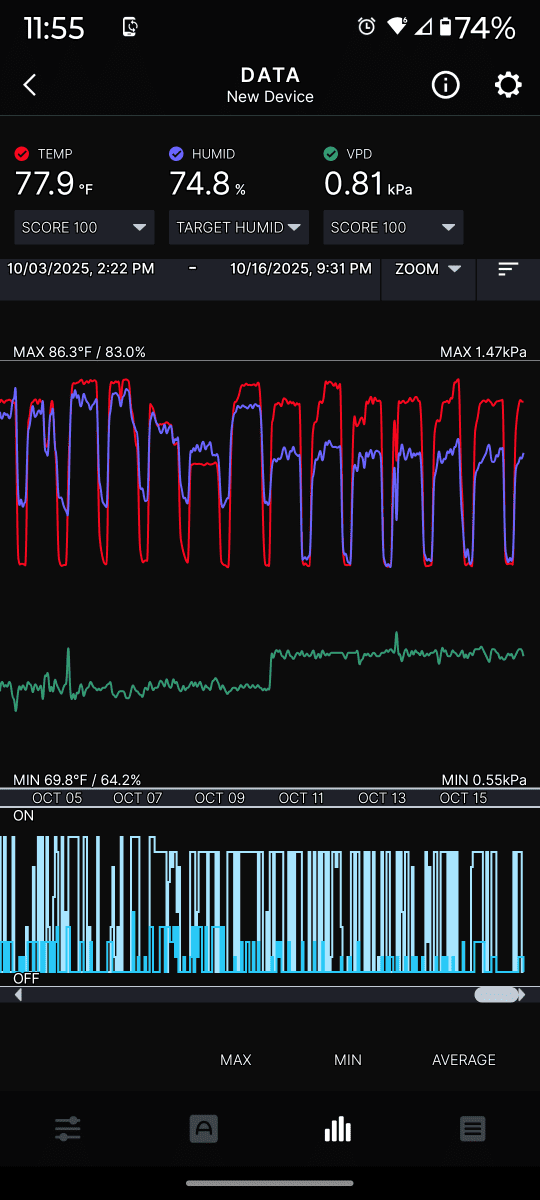The height and width of the screenshot is (1200, 540).
Task: Open settings with the gear icon
Action: 508,85
